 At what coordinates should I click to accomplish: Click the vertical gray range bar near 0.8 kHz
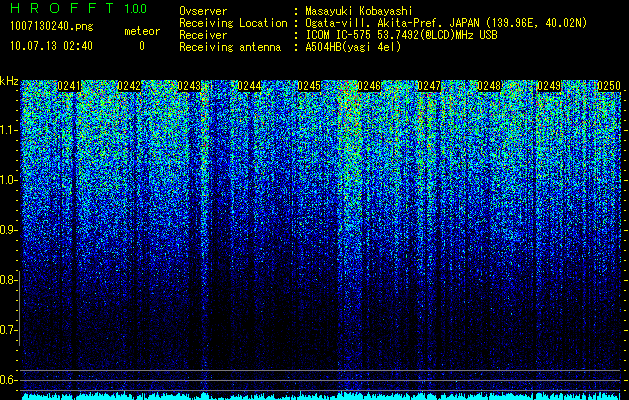point(19,308)
